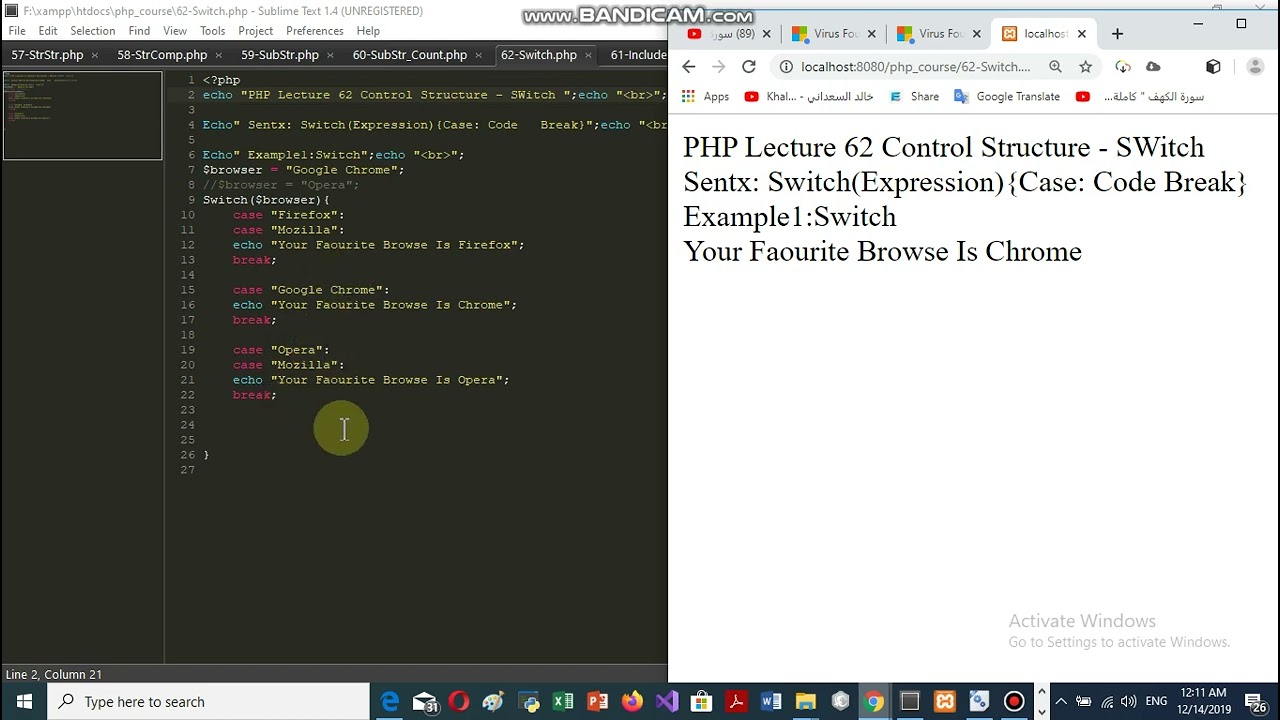Open Google Translate bookmark
Image resolution: width=1280 pixels, height=720 pixels.
click(1007, 97)
